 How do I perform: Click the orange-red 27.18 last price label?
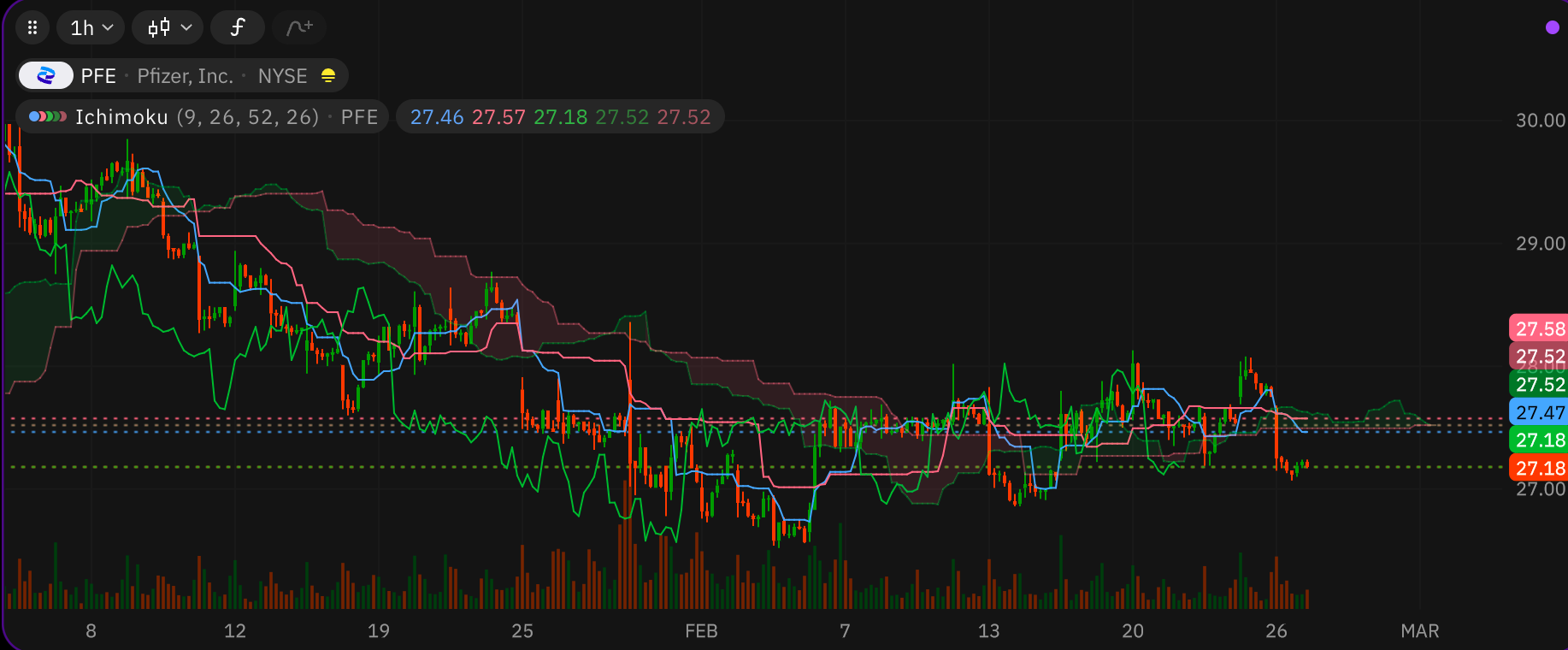(1539, 468)
